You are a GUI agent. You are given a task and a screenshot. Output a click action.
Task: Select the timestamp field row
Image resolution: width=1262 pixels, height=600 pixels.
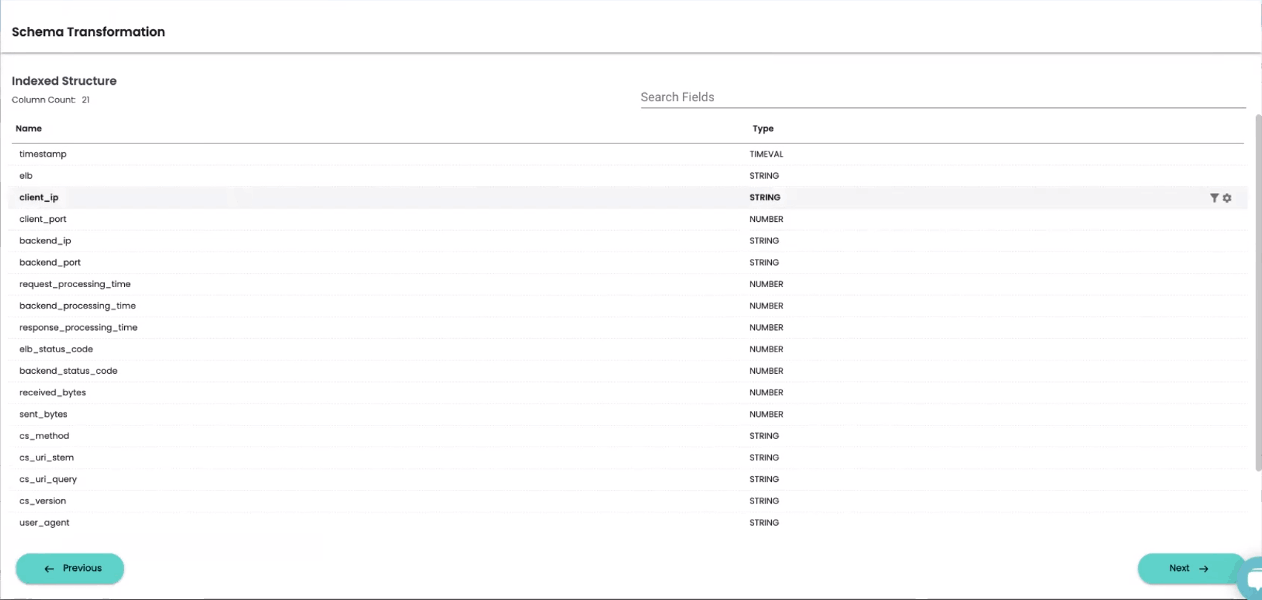pos(629,154)
